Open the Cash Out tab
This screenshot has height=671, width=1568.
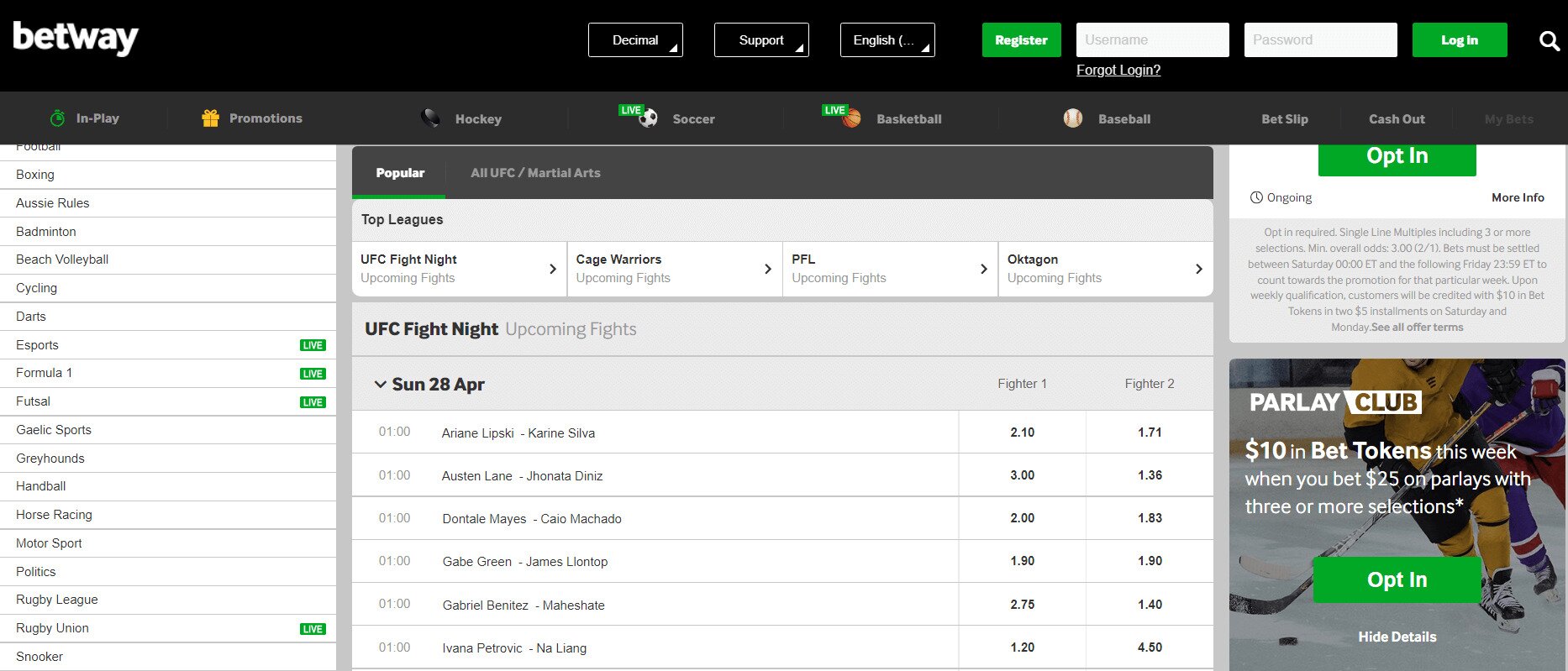pos(1397,118)
